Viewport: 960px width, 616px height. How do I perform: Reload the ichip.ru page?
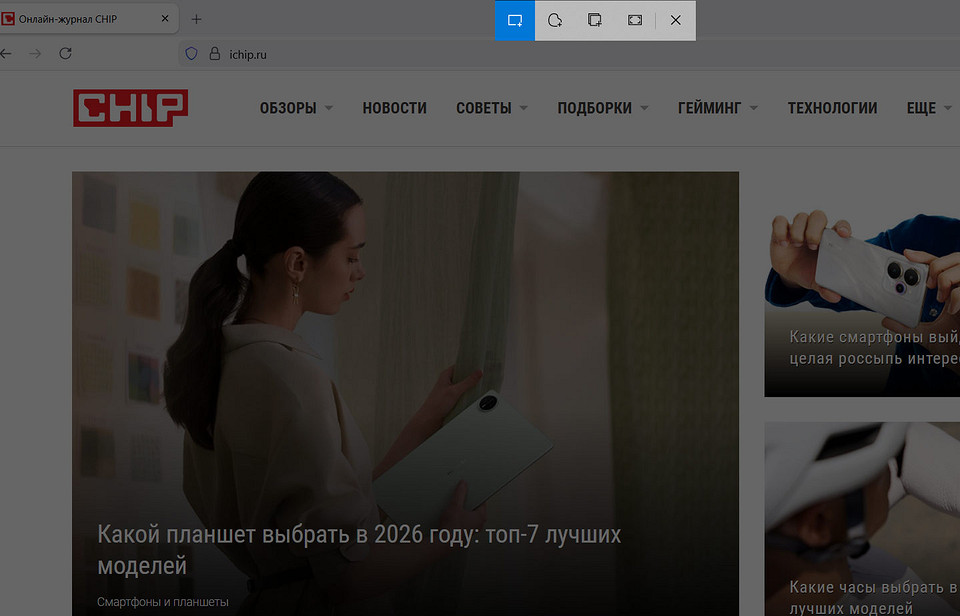(x=65, y=54)
